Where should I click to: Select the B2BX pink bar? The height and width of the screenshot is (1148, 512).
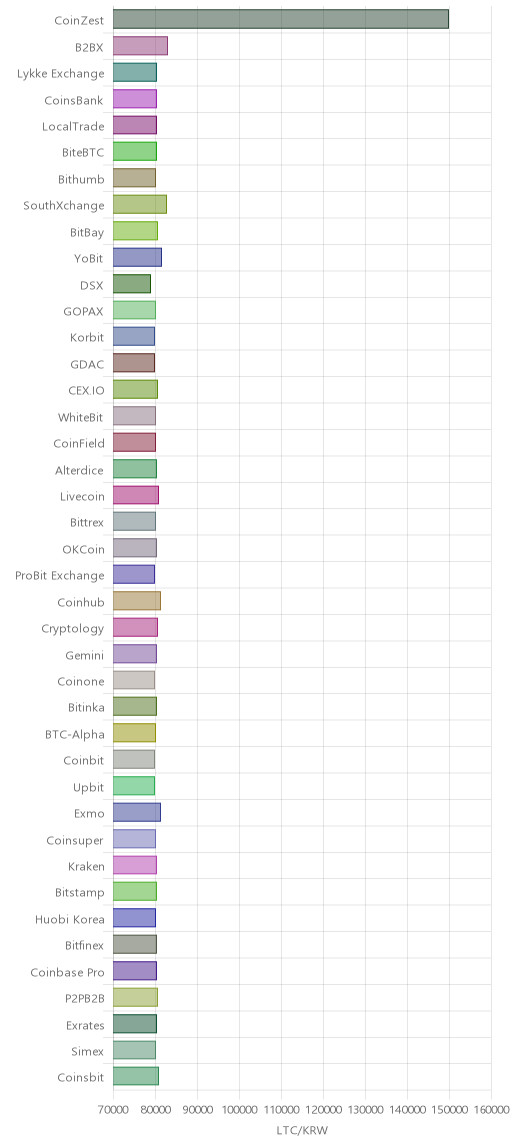(x=140, y=46)
